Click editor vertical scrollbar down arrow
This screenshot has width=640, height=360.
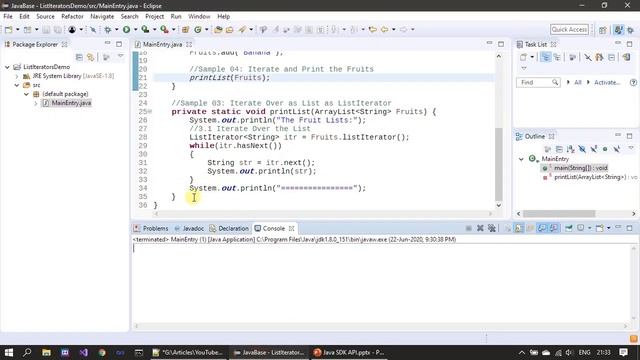tap(499, 205)
